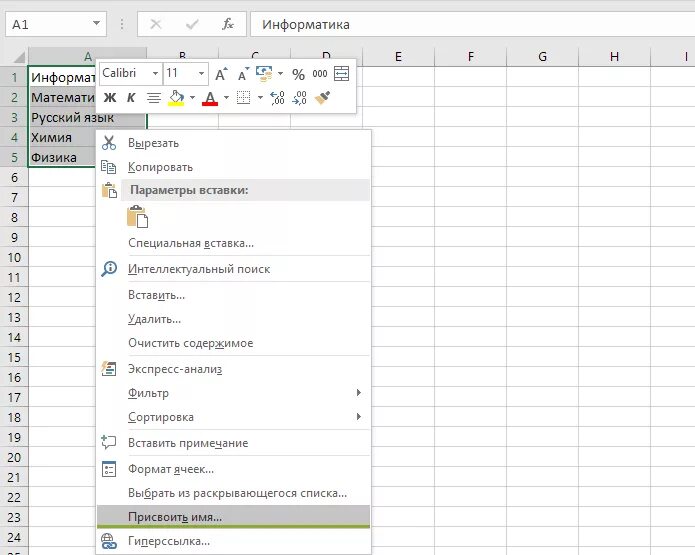Click cell containing Химия

[x=62, y=137]
